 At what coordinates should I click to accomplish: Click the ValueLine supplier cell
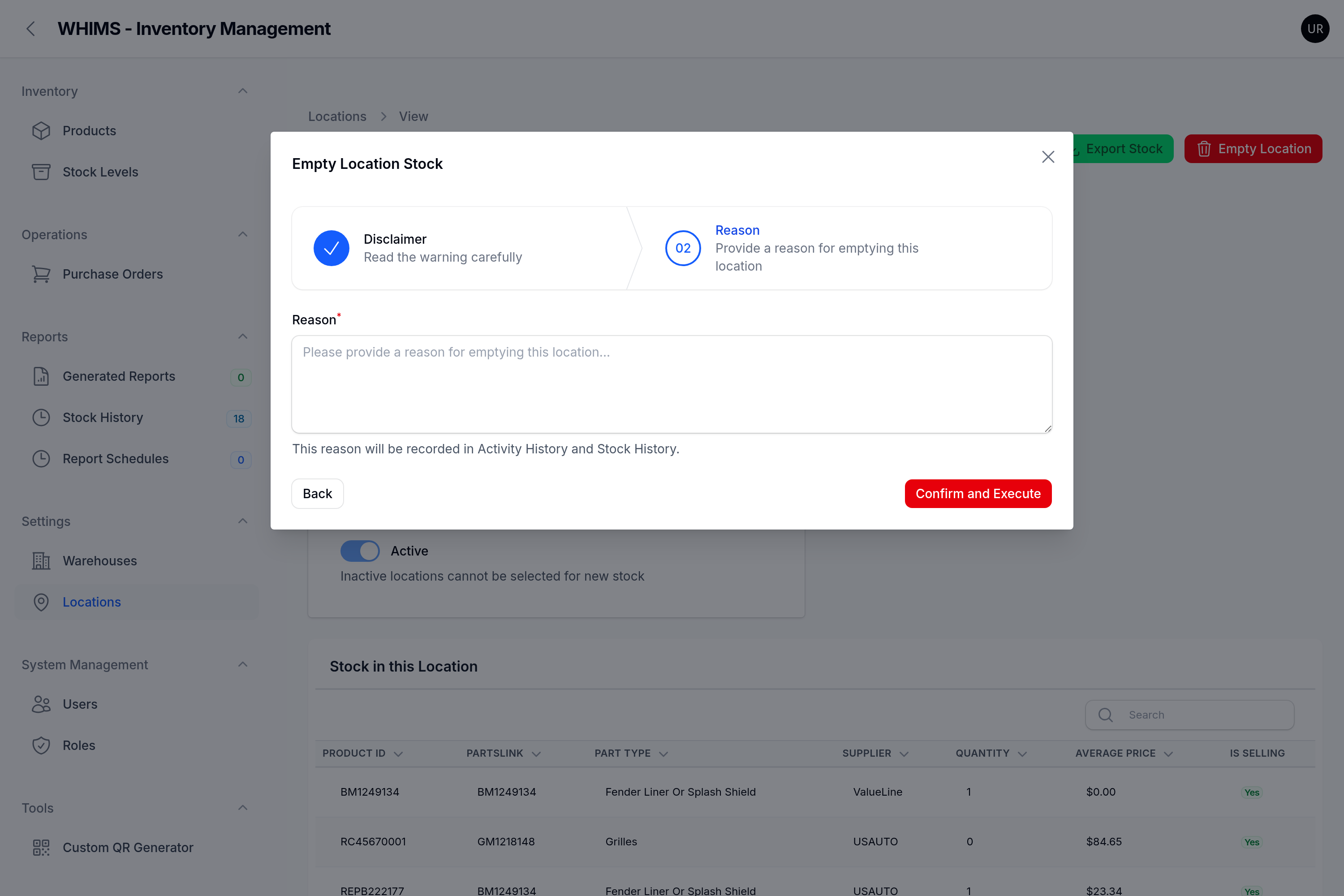(878, 792)
